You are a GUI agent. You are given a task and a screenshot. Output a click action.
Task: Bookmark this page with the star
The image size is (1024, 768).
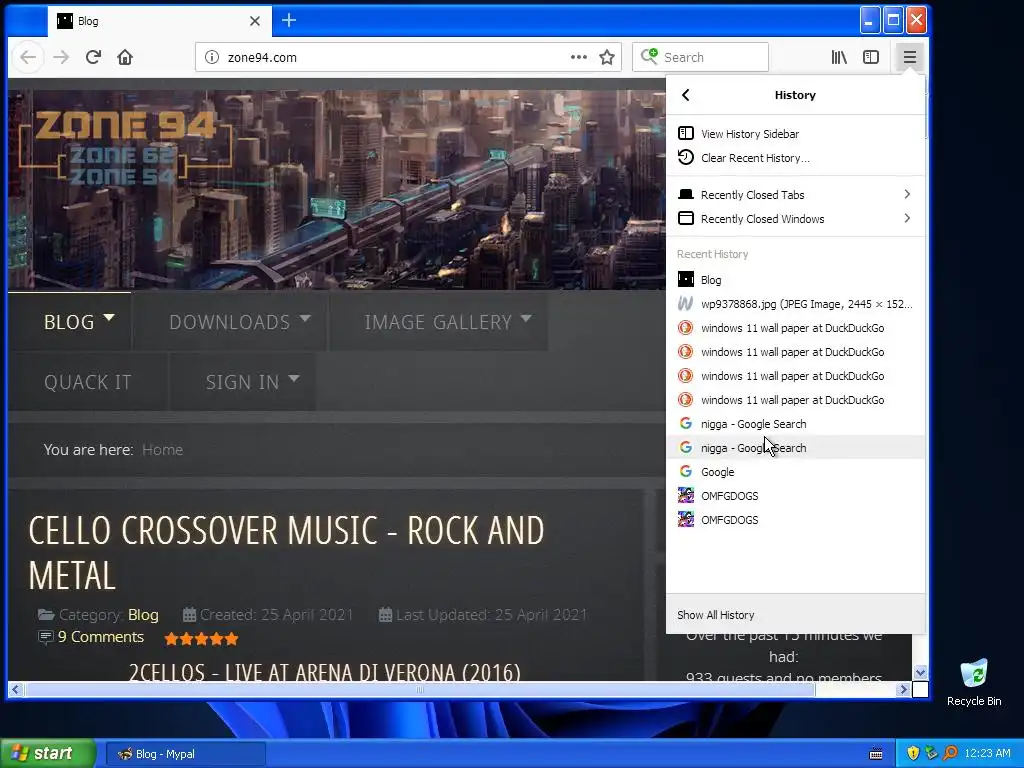click(607, 57)
